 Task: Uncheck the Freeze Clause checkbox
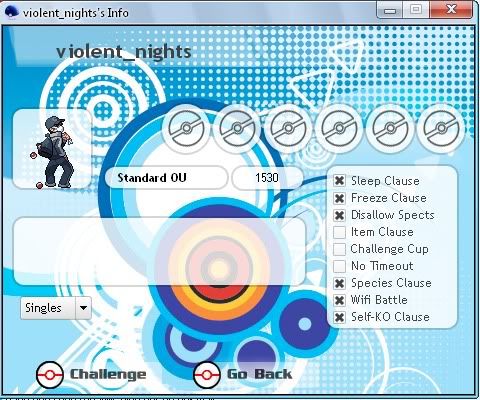click(339, 198)
